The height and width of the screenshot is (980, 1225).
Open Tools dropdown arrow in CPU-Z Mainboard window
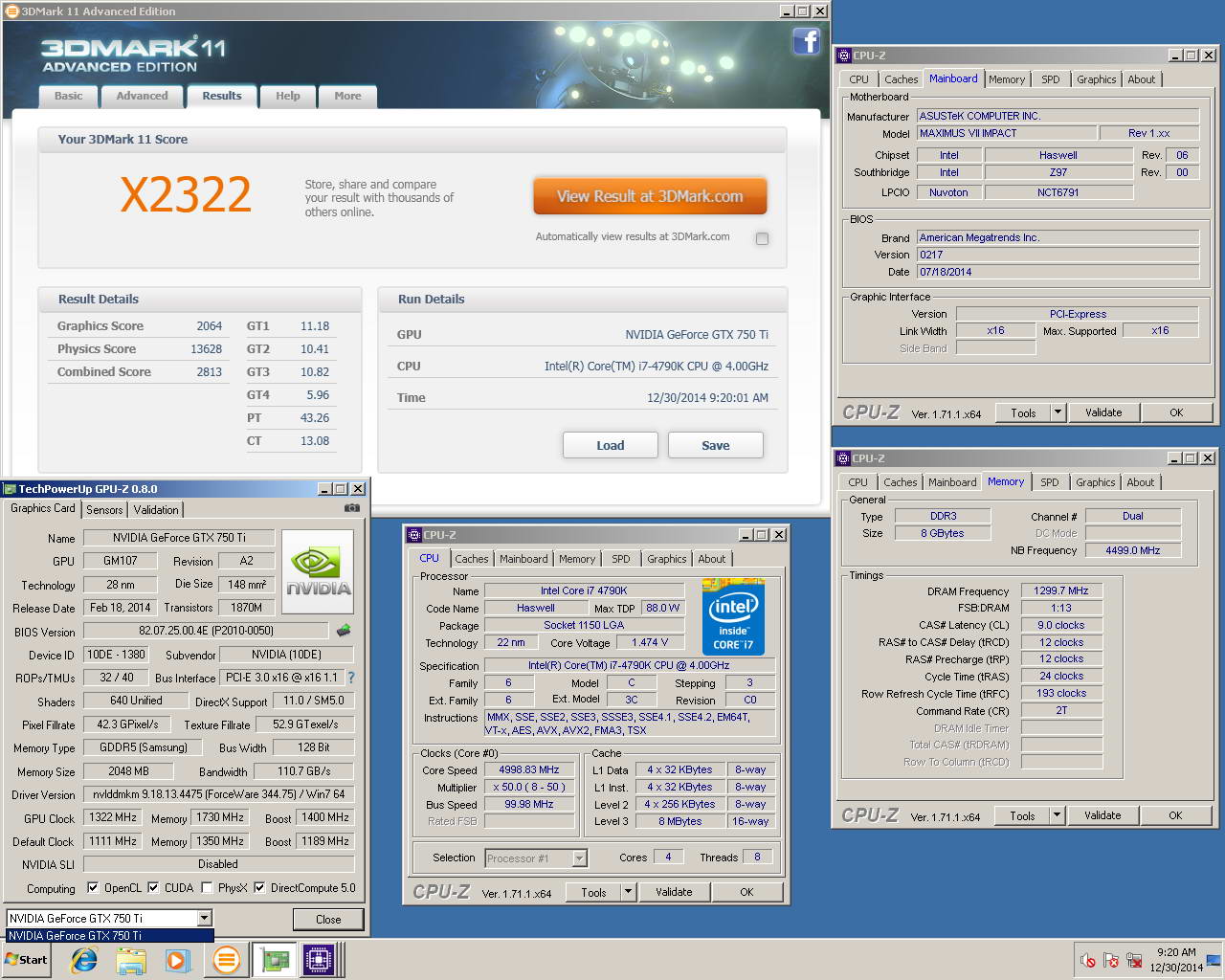pos(1058,412)
